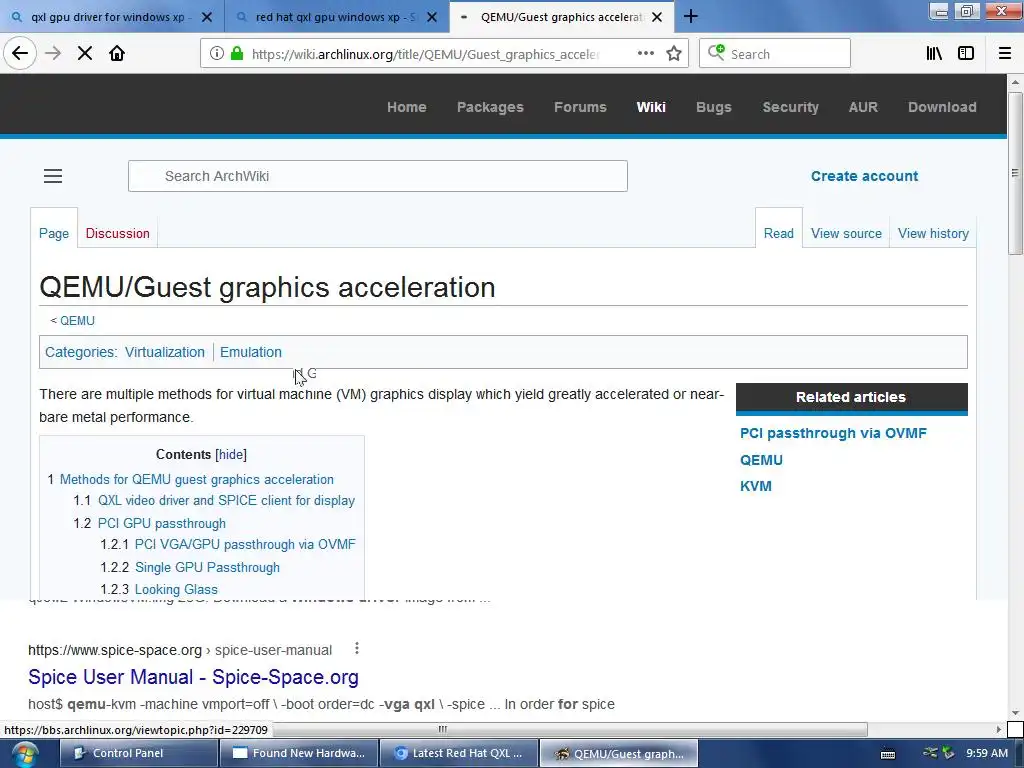Click the horizontal scrollbar at bottom
1024x768 pixels.
[442, 729]
